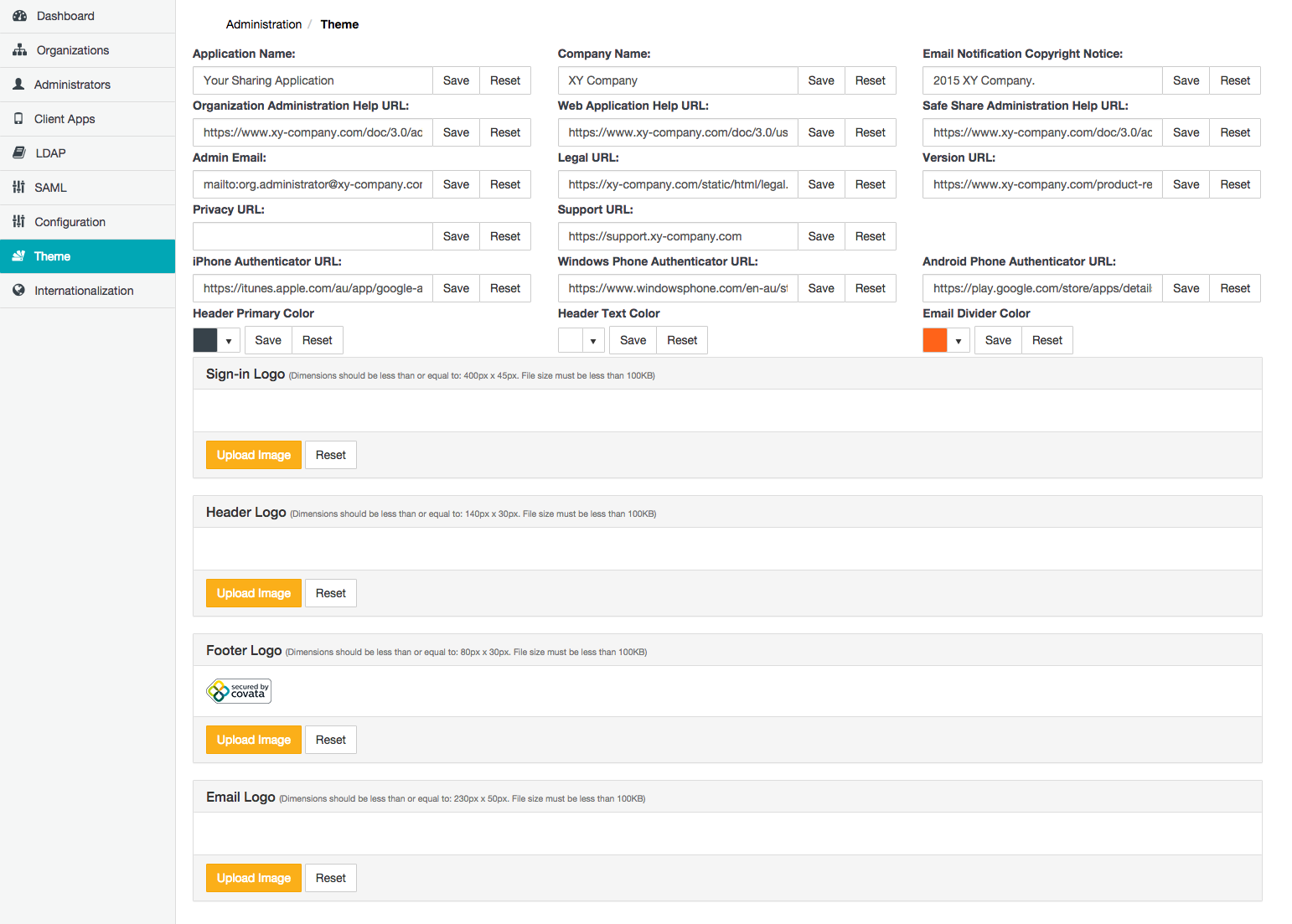The image size is (1292, 924).
Task: Open the Theme menu item
Action: pos(52,256)
